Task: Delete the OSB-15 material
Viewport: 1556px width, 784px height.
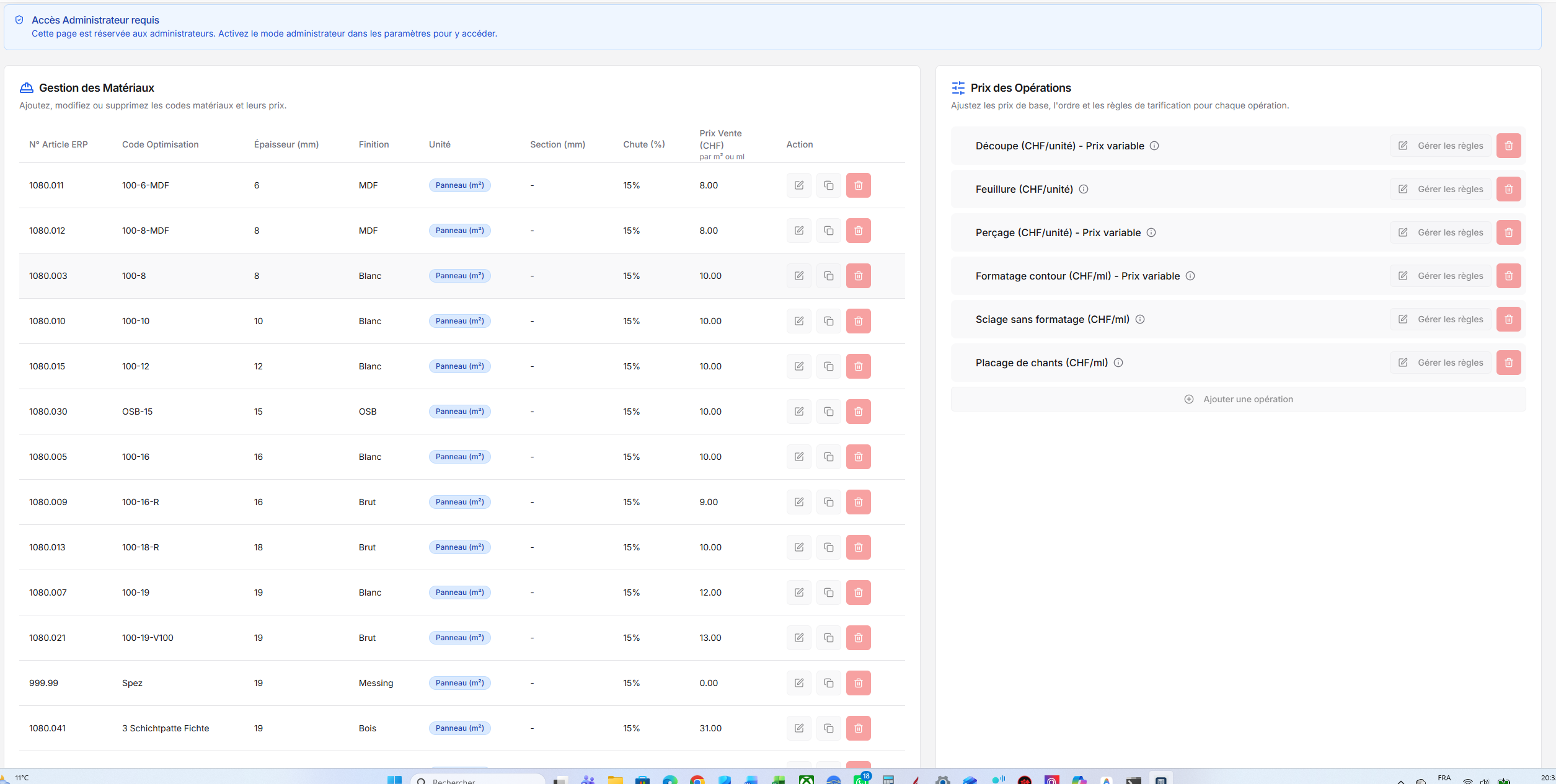Action: (859, 412)
